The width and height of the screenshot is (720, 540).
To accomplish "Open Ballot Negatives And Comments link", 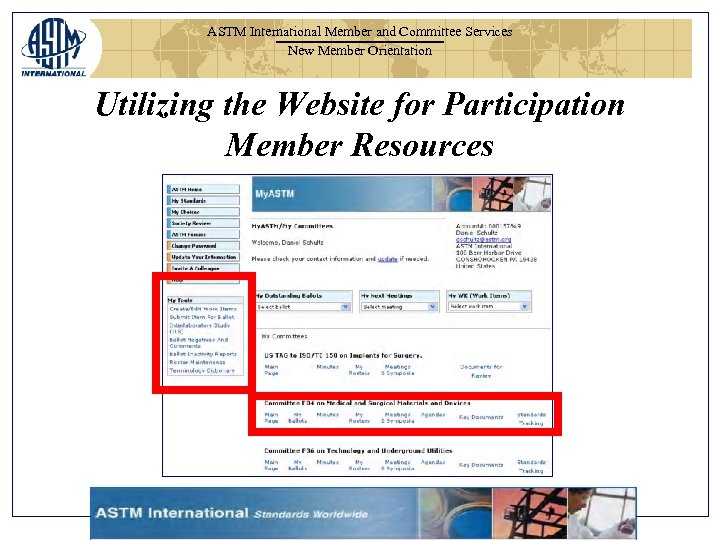I will pyautogui.click(x=198, y=343).
